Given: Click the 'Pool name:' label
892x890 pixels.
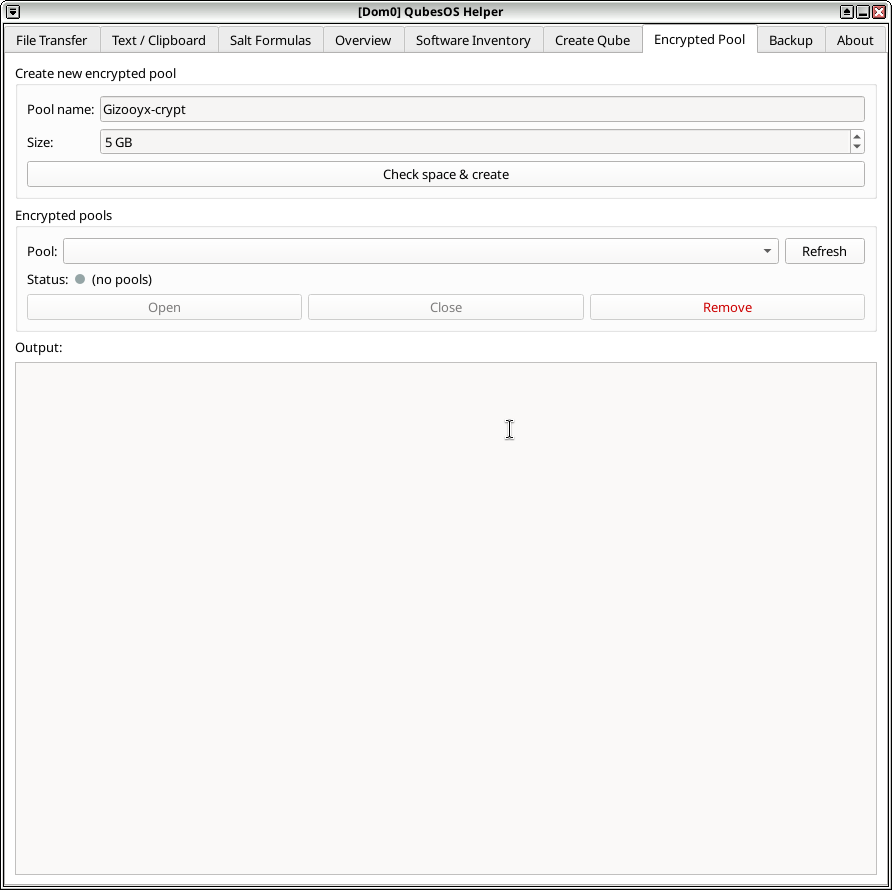Looking at the screenshot, I should (x=61, y=109).
